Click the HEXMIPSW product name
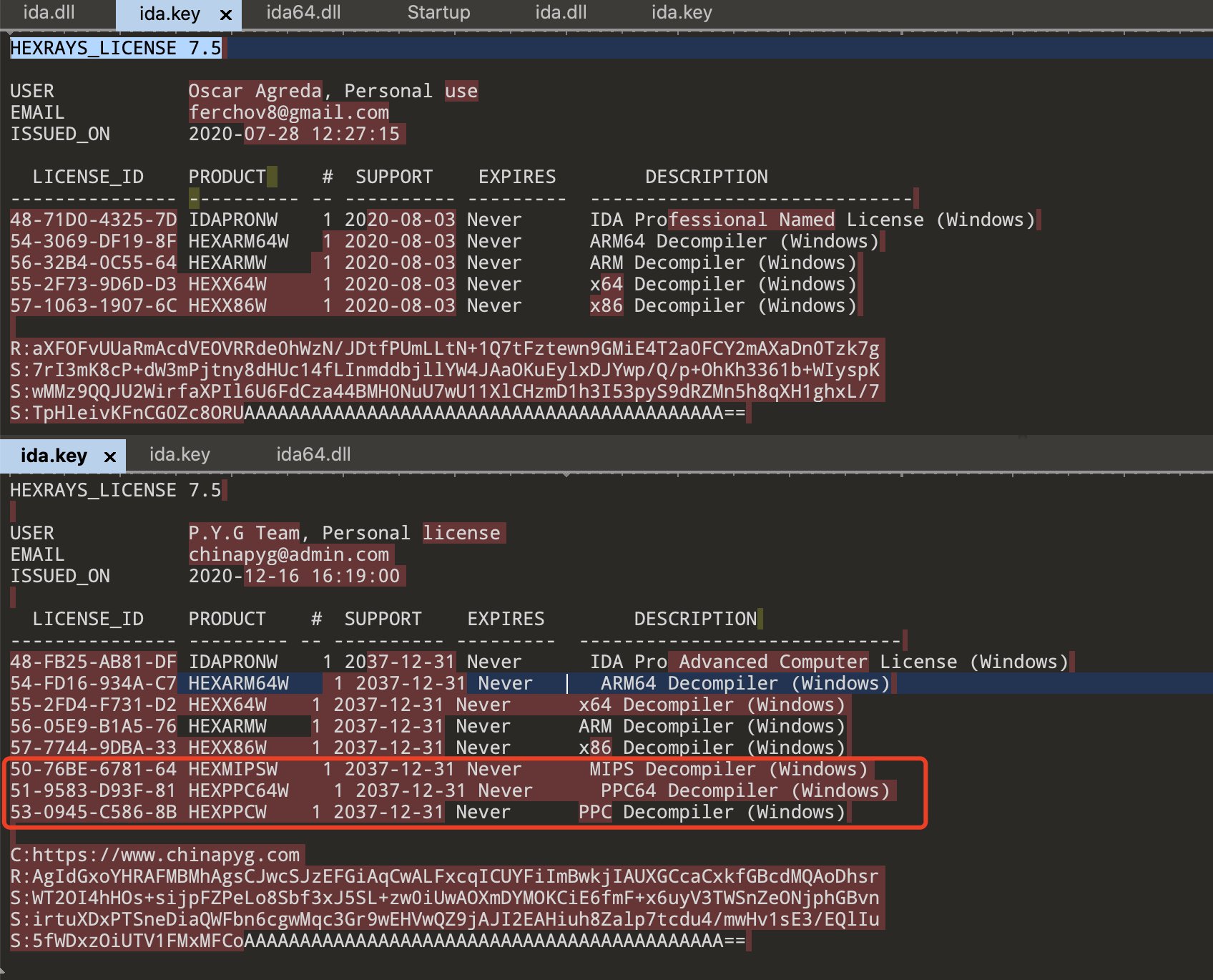 (233, 769)
